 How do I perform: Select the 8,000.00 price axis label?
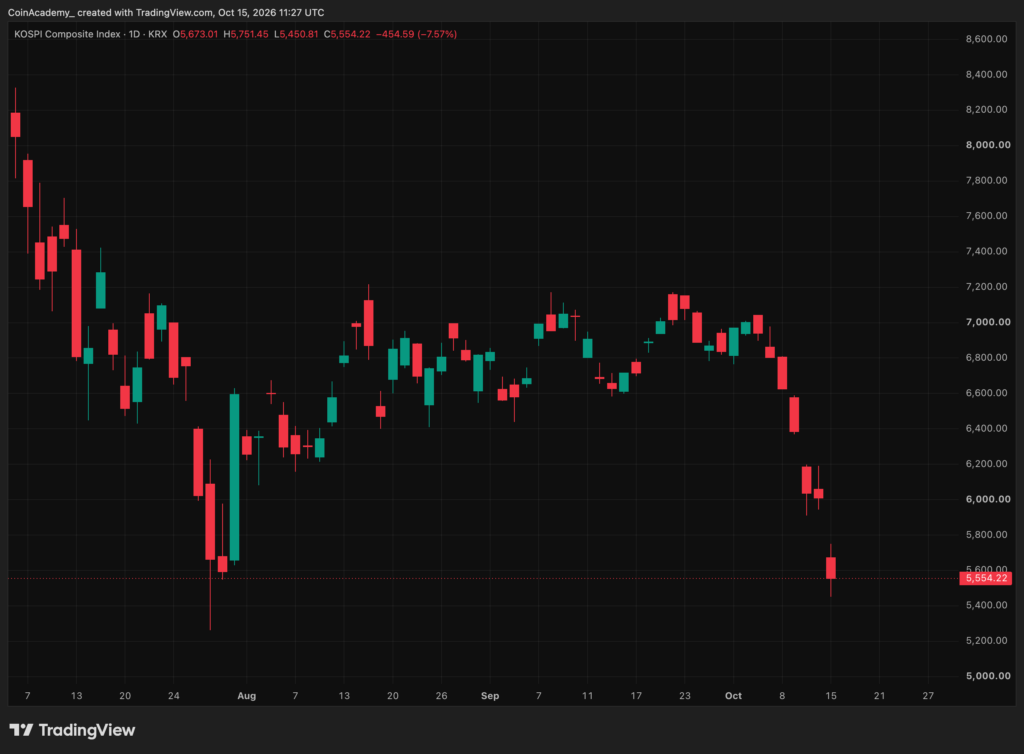987,145
